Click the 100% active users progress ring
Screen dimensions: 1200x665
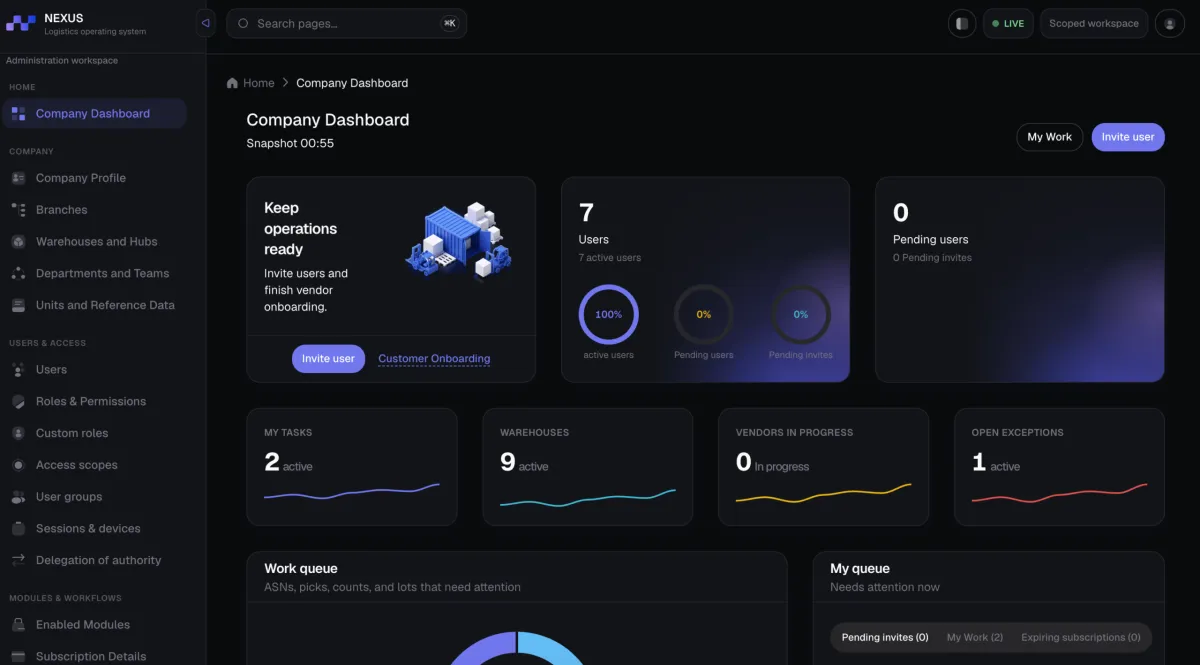pos(608,314)
